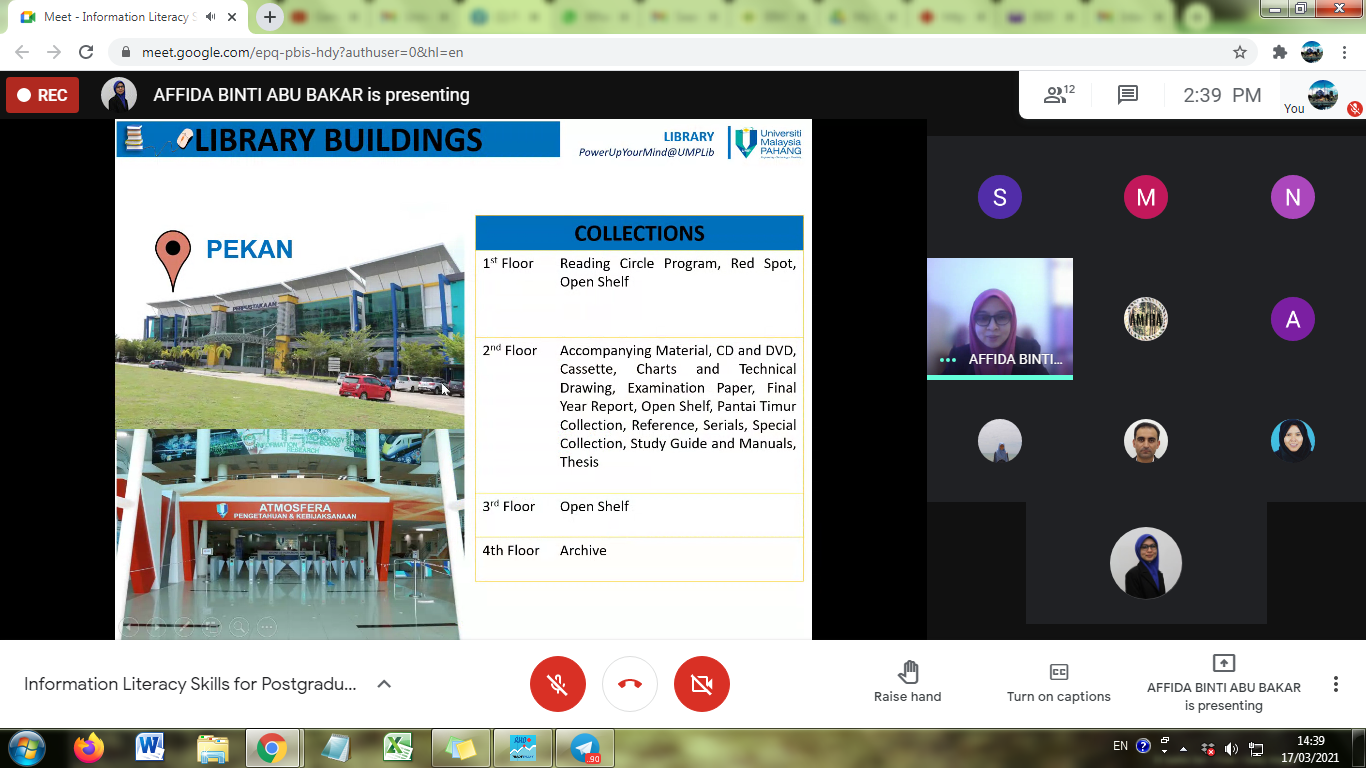This screenshot has width=1366, height=768.
Task: Turn on captions
Action: (1059, 683)
